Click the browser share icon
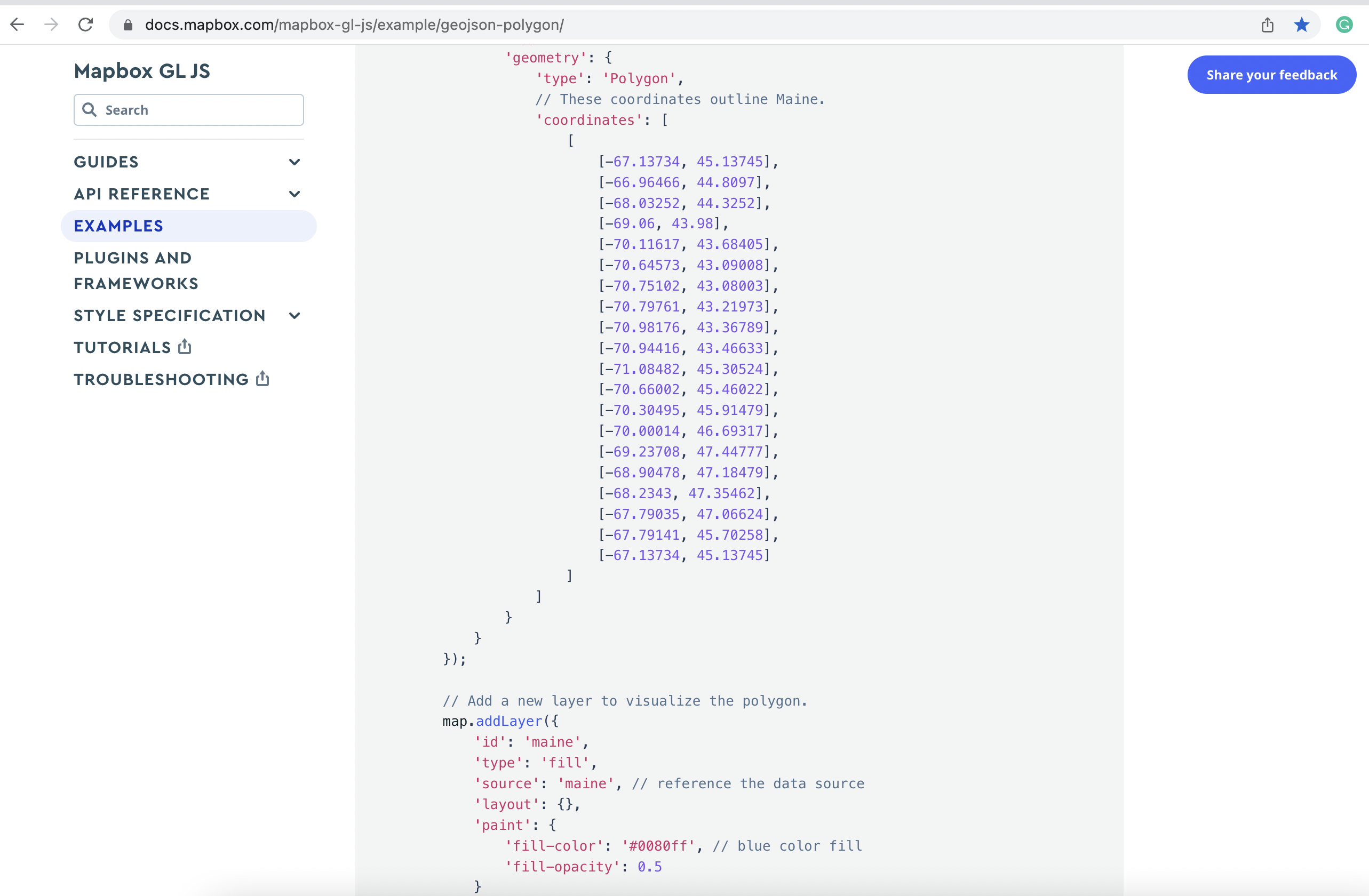This screenshot has height=896, width=1369. 1267,25
